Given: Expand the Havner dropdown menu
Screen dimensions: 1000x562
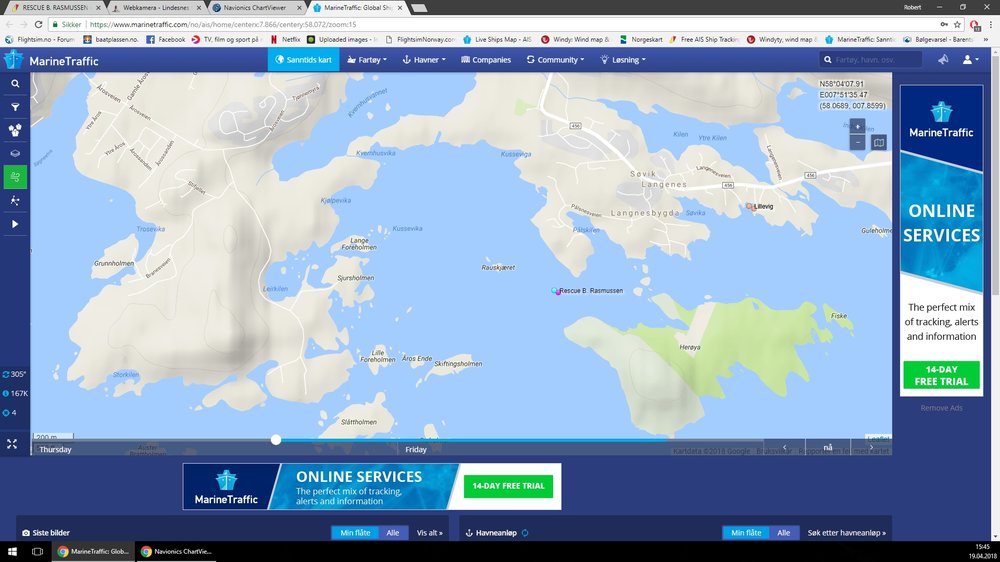Looking at the screenshot, I should [x=423, y=59].
